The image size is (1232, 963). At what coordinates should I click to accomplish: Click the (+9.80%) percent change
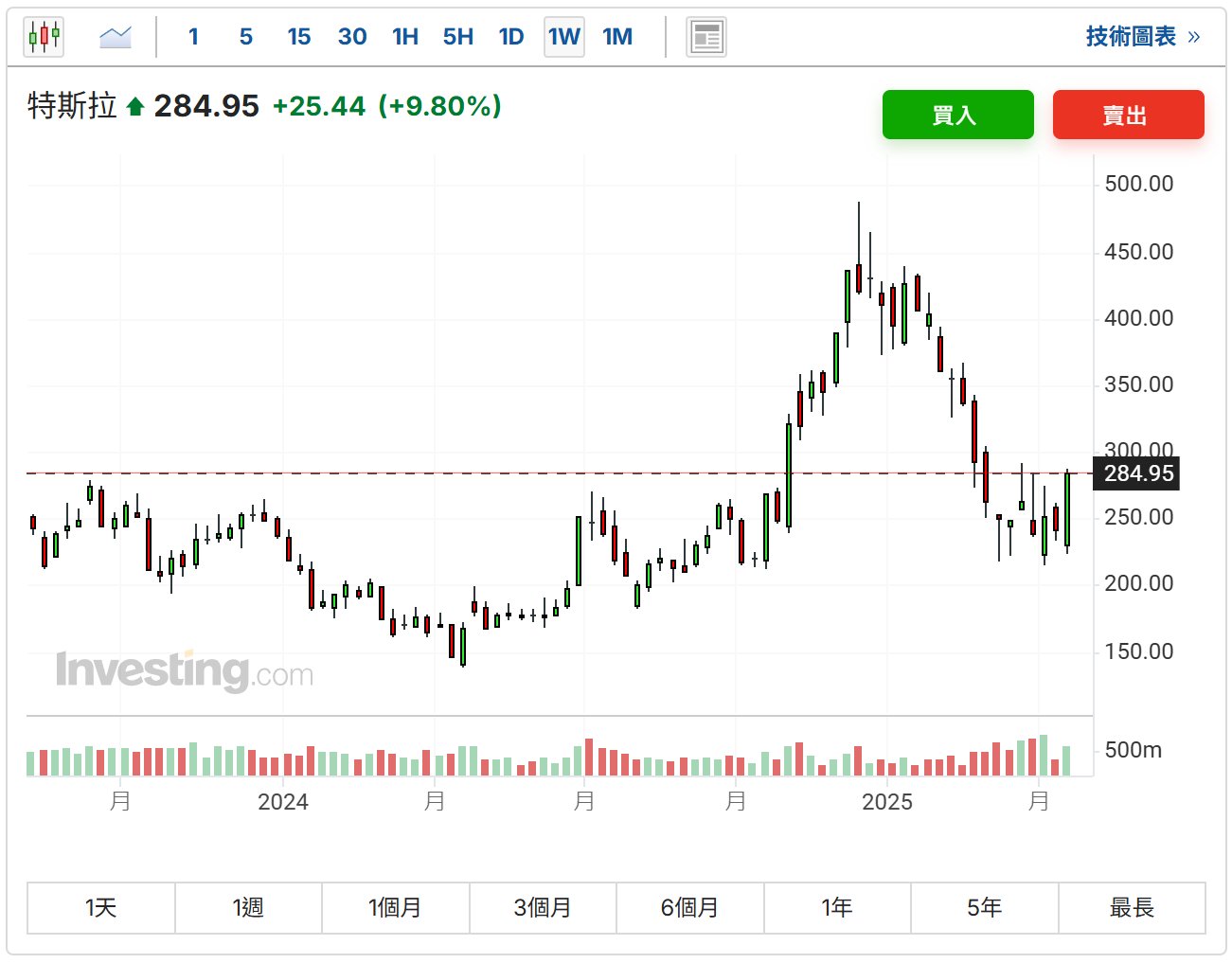440,106
